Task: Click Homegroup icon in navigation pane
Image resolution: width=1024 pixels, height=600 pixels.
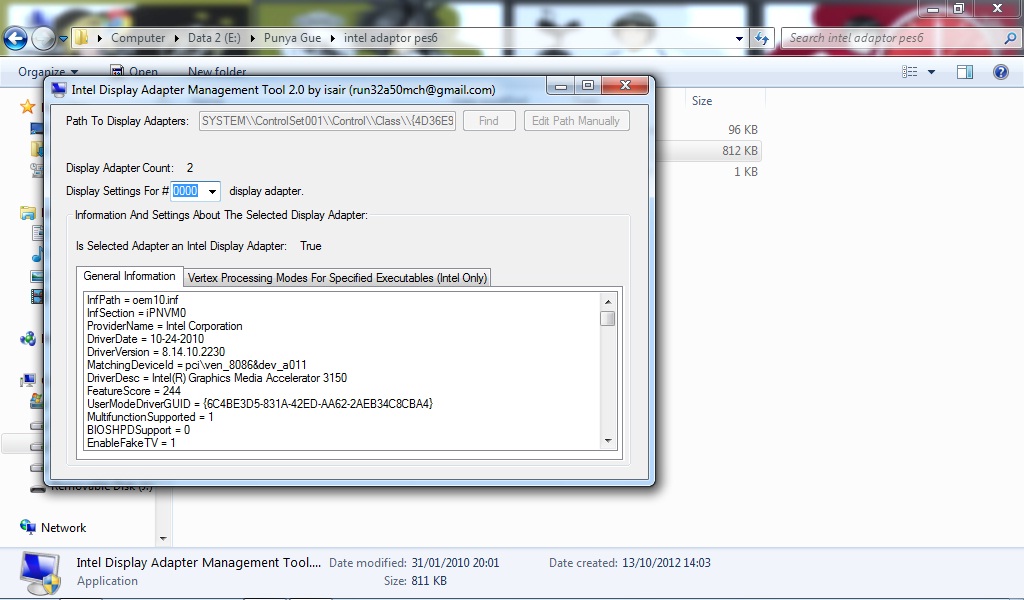Action: (28, 338)
